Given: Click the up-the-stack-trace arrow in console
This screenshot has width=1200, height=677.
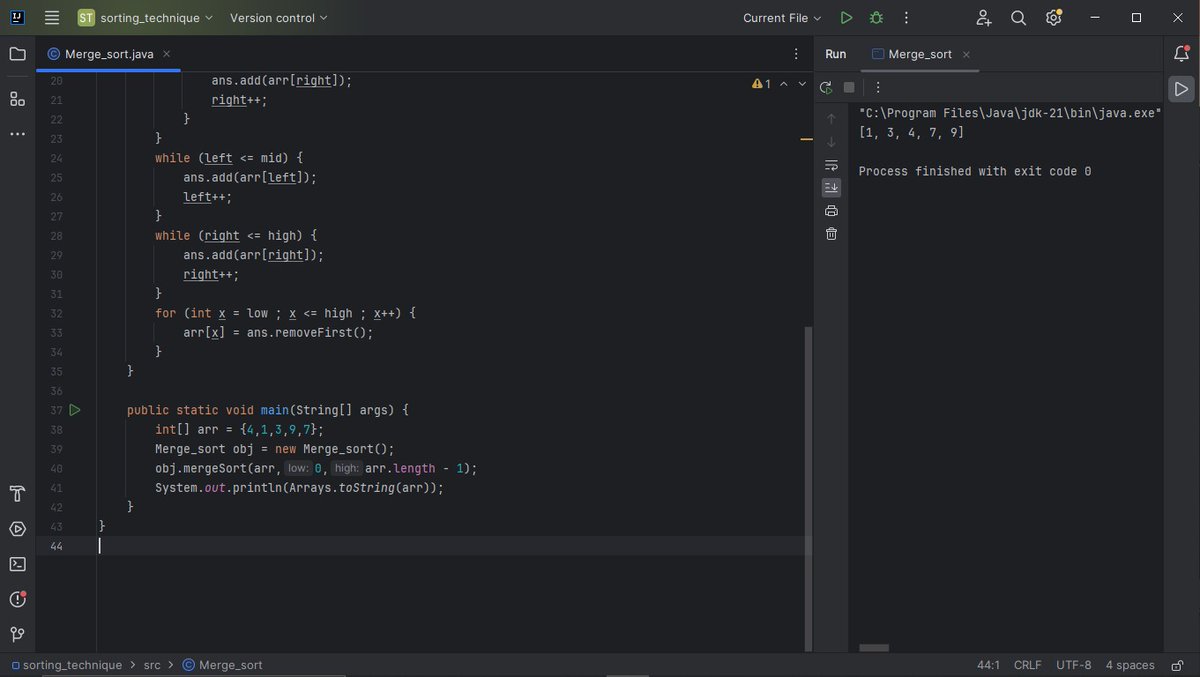Looking at the screenshot, I should pos(831,119).
